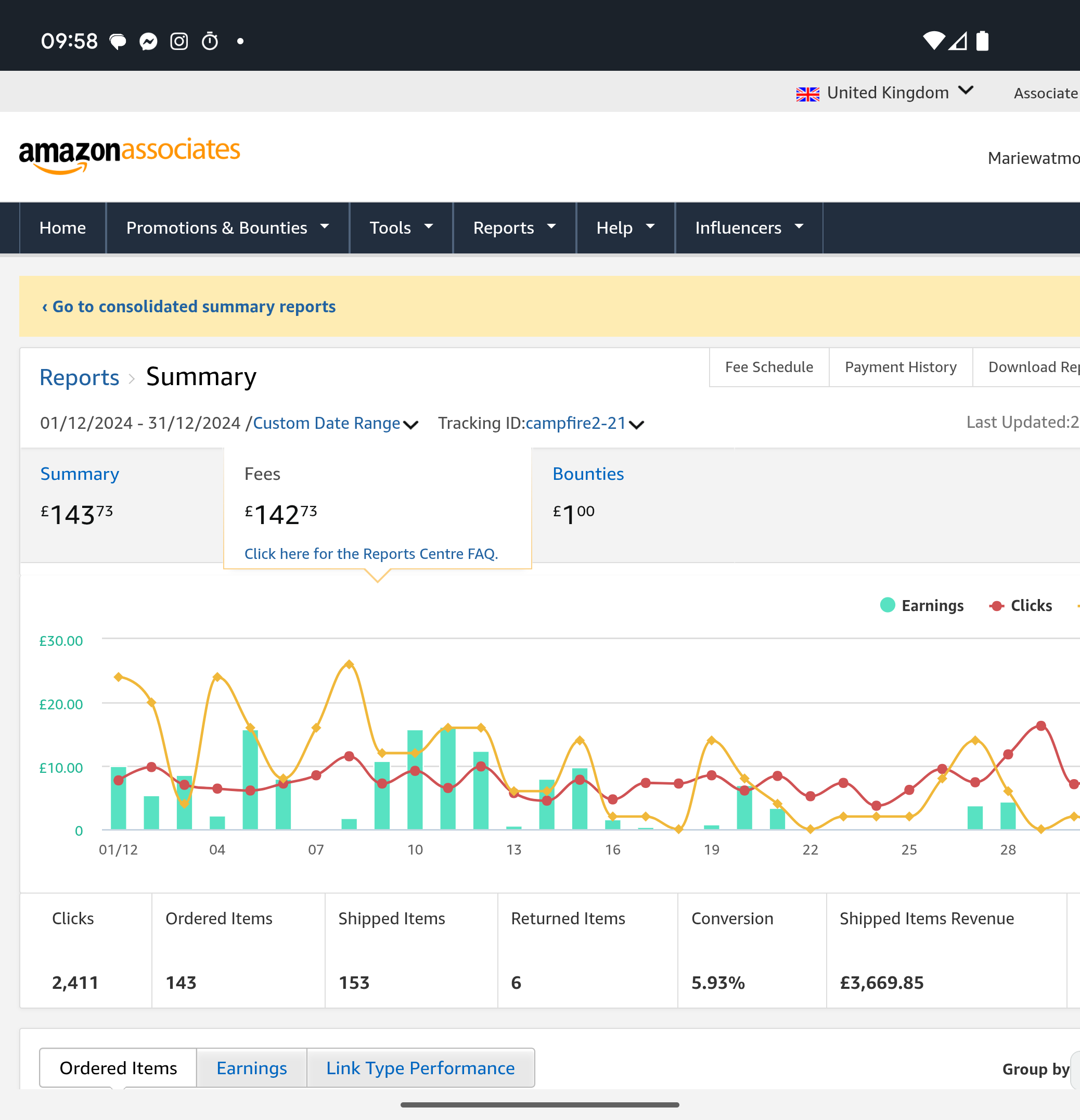Tap the battery icon in status bar
The image size is (1080, 1120).
[982, 41]
